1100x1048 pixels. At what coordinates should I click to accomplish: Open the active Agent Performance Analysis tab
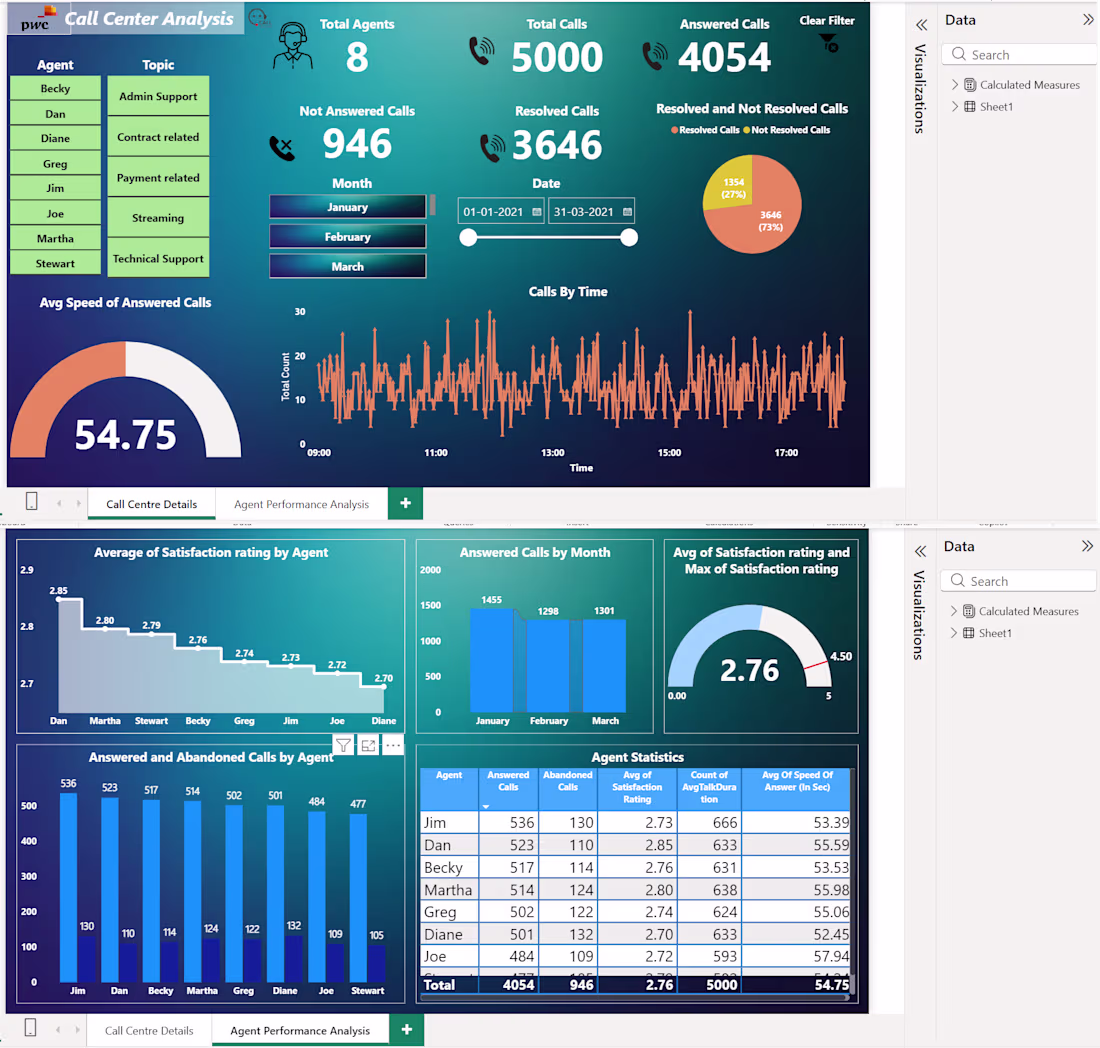(300, 1030)
